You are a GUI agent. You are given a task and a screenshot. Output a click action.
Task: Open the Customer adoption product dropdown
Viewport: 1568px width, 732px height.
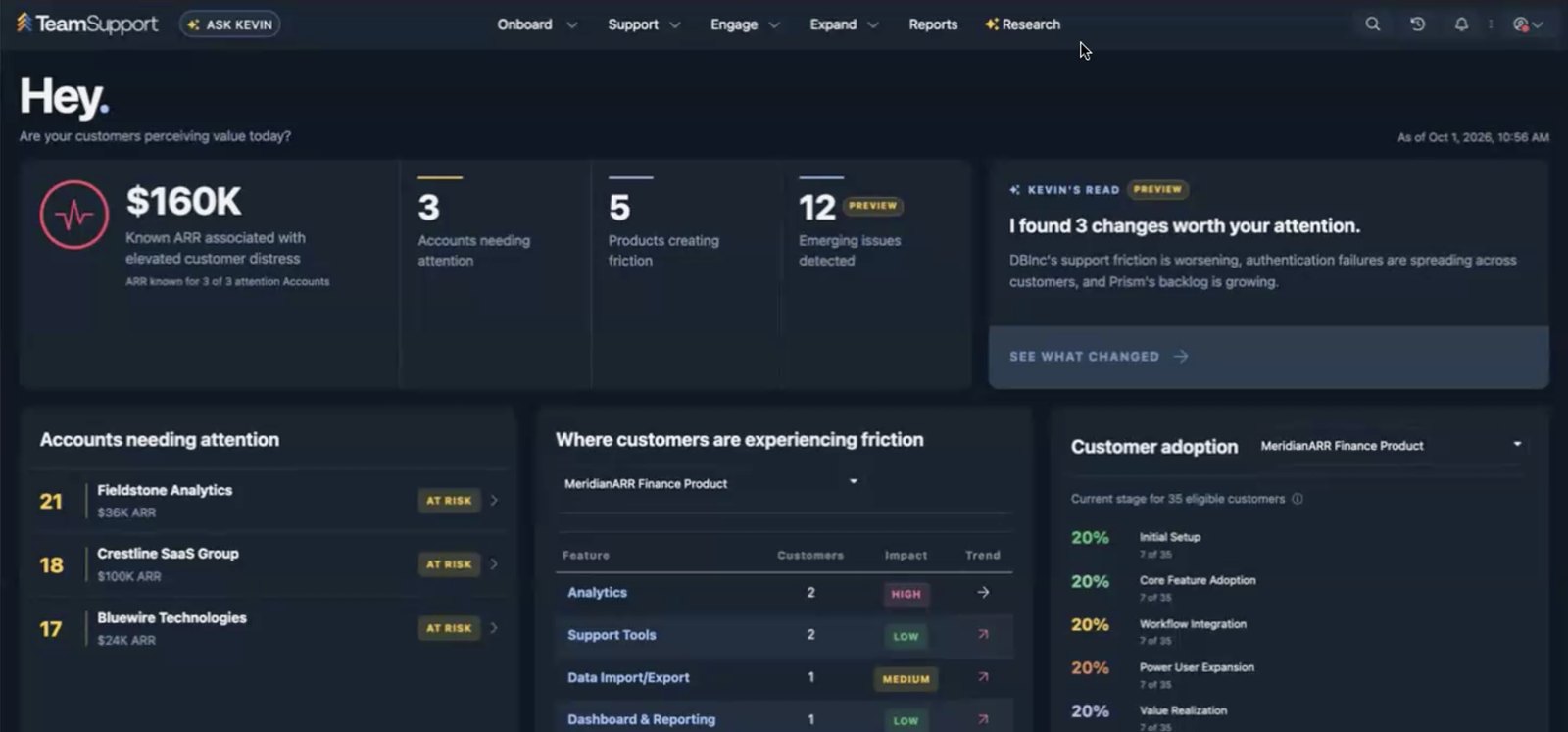[x=1391, y=446]
